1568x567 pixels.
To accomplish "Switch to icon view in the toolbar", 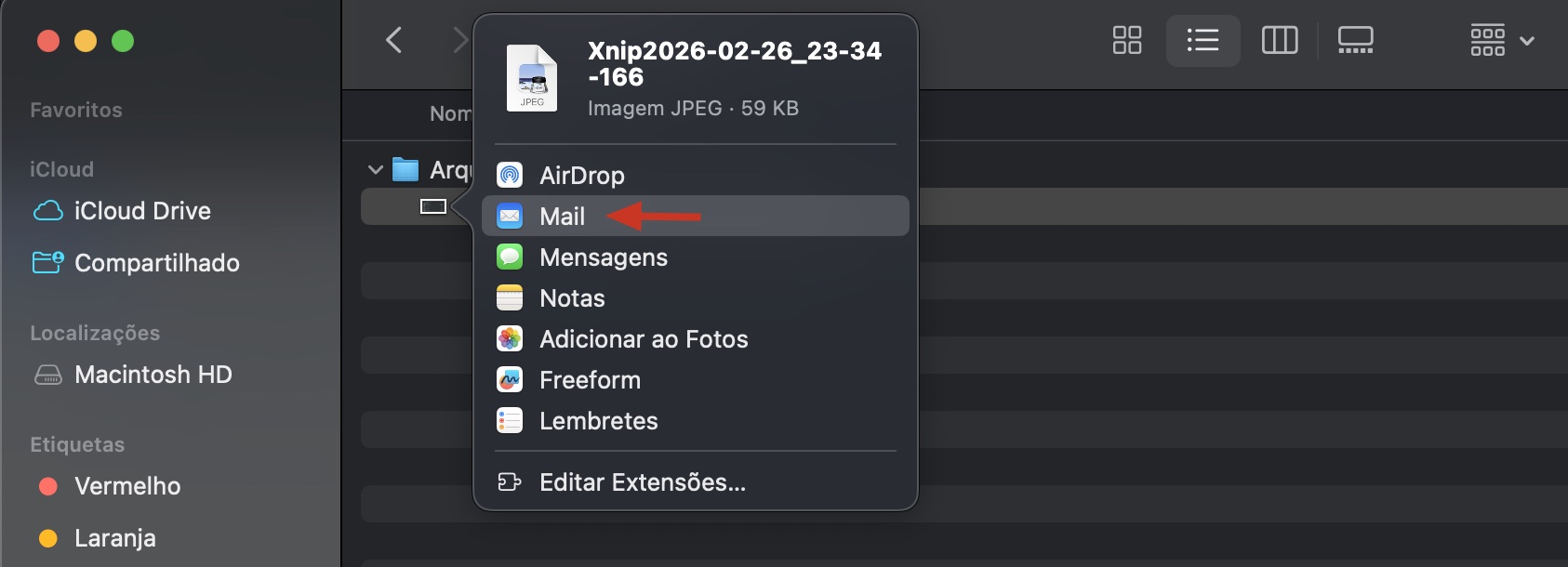I will click(x=1125, y=40).
